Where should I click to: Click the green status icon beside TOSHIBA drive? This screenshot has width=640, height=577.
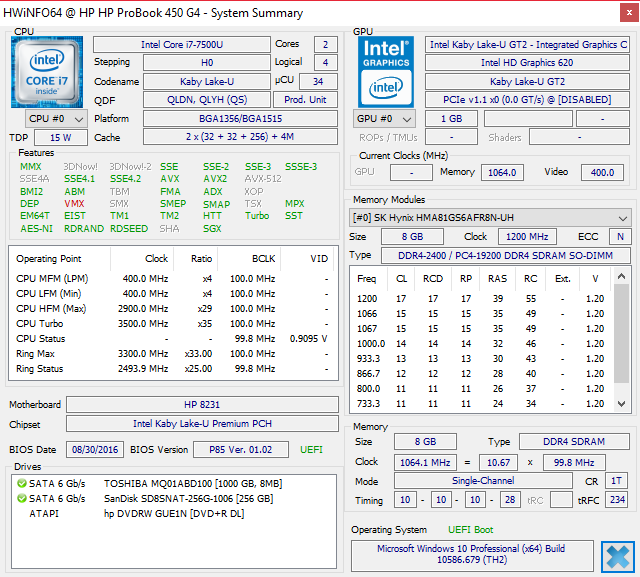click(x=22, y=484)
